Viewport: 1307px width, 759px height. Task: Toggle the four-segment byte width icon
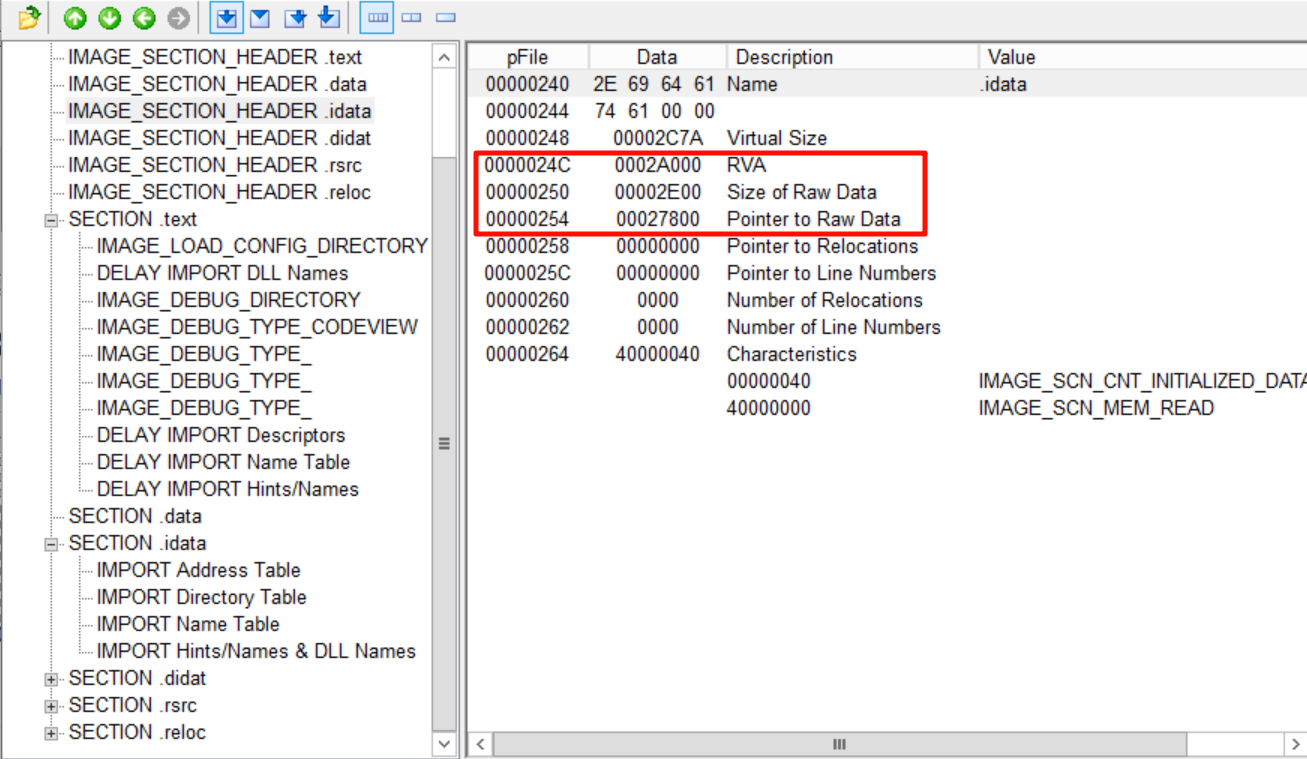[x=378, y=17]
